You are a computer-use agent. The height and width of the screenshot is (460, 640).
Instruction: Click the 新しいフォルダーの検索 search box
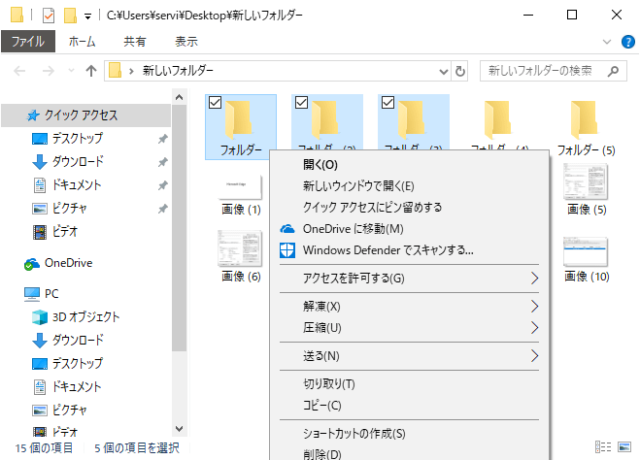point(553,71)
